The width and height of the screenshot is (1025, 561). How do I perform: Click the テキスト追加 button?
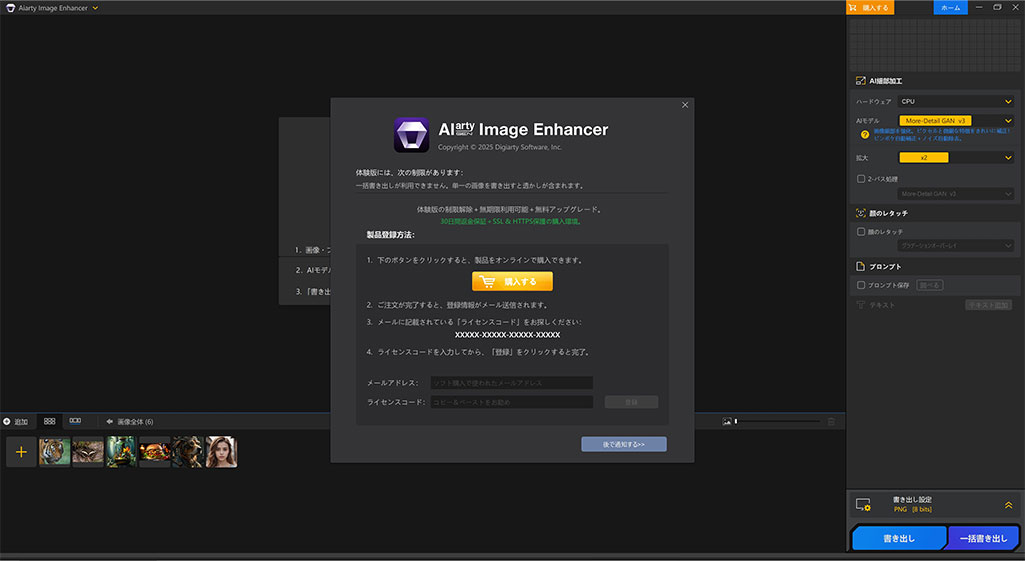pyautogui.click(x=988, y=305)
